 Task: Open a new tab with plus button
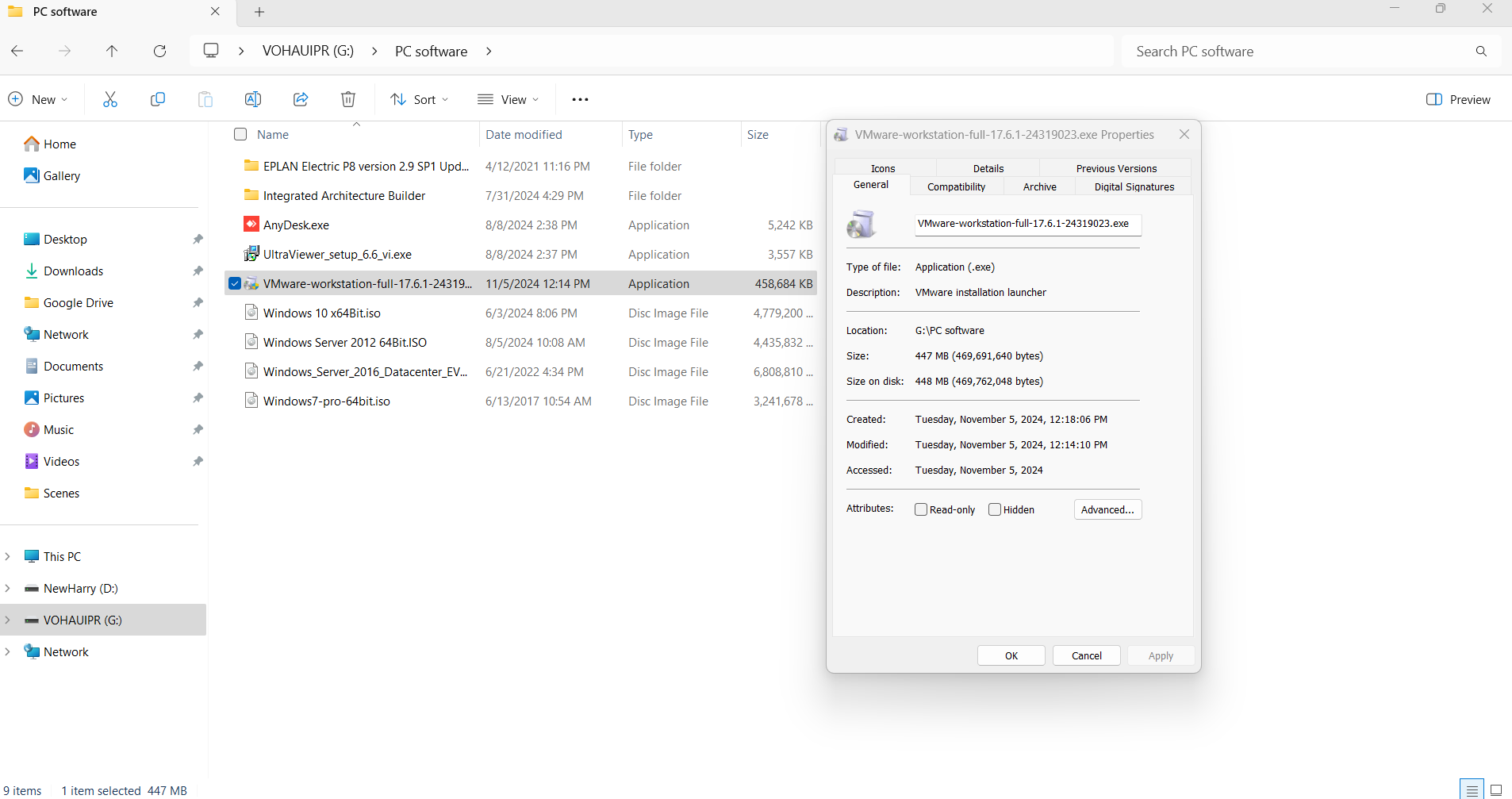pos(259,12)
